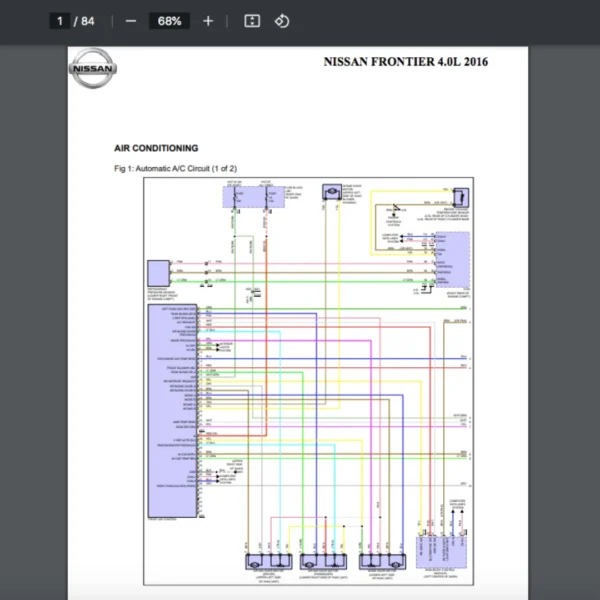Click the zoom out minus button
The height and width of the screenshot is (600, 600).
(130, 21)
